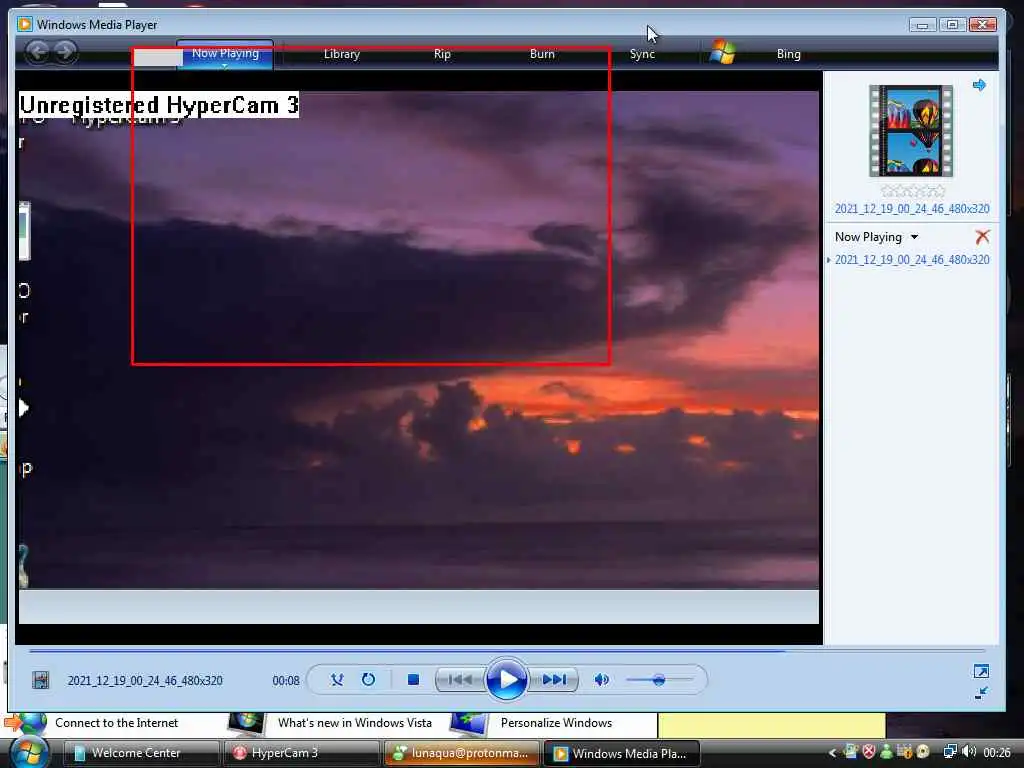
Task: Open the Bing tab
Action: (788, 54)
